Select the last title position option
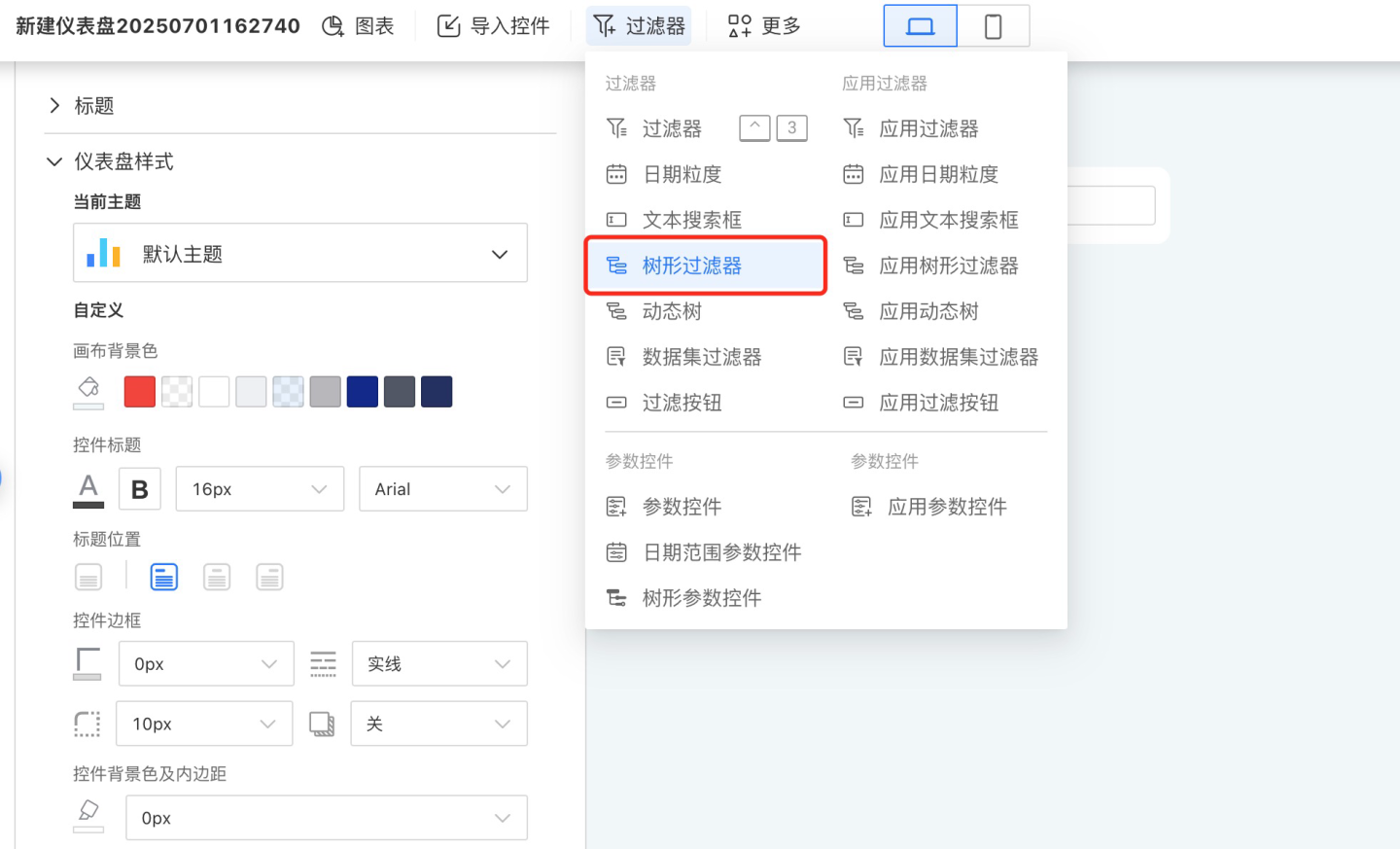Viewport: 1400px width, 849px height. [x=269, y=578]
